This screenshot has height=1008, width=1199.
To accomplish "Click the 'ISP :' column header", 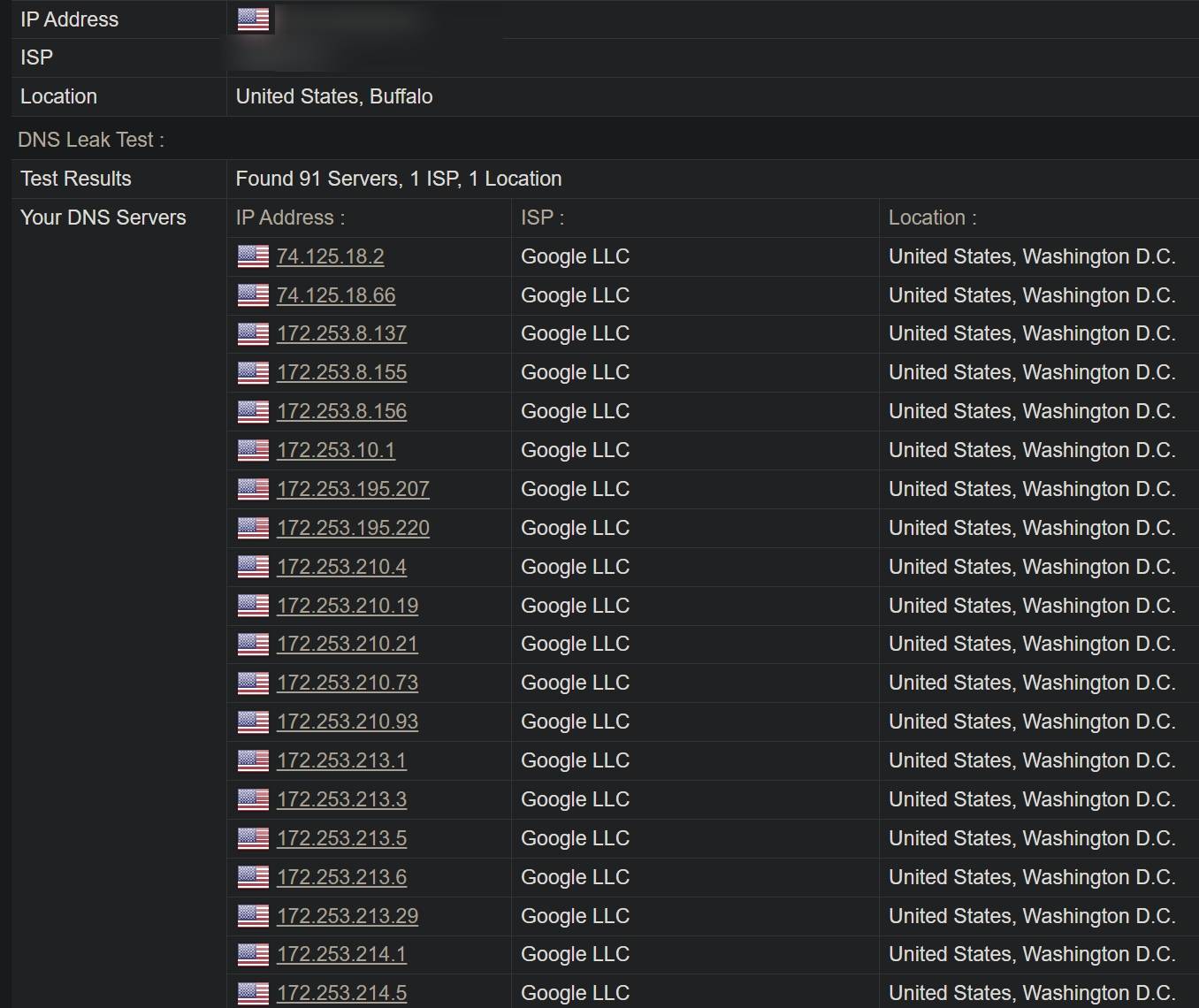I will [x=543, y=218].
